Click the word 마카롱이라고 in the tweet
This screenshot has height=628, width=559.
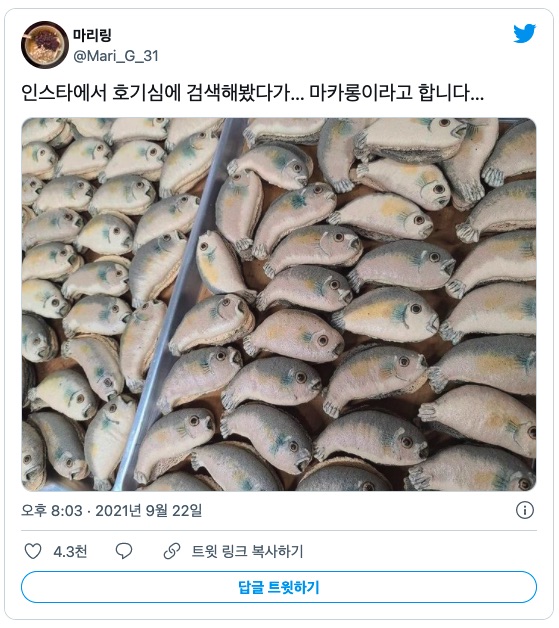[361, 93]
